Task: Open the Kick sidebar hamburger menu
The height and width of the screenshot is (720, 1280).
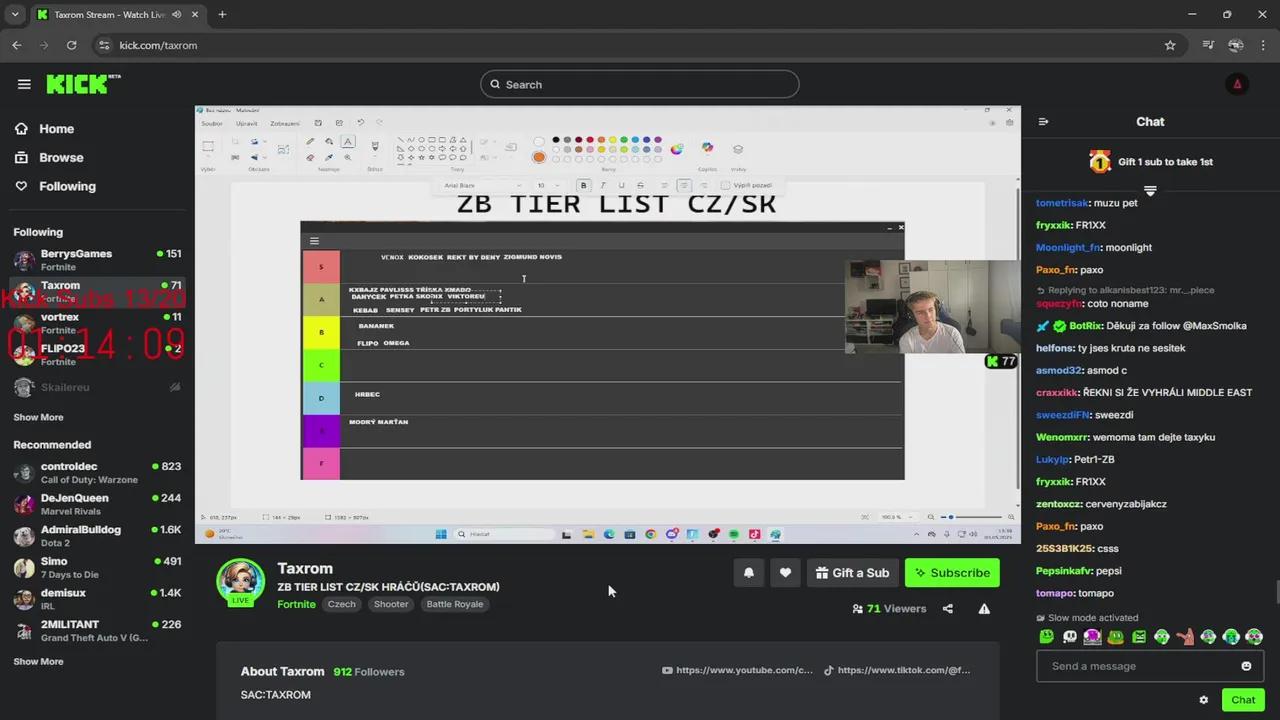Action: [24, 85]
